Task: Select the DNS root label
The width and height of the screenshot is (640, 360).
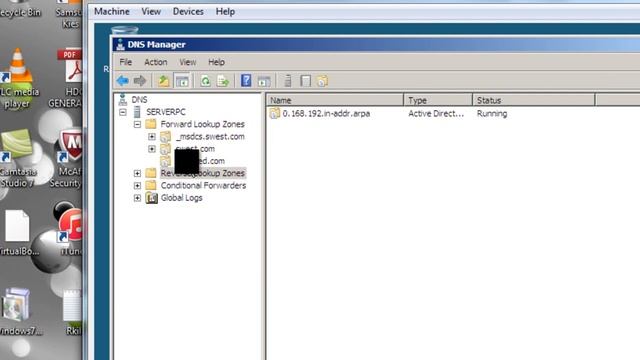Action: (139, 99)
